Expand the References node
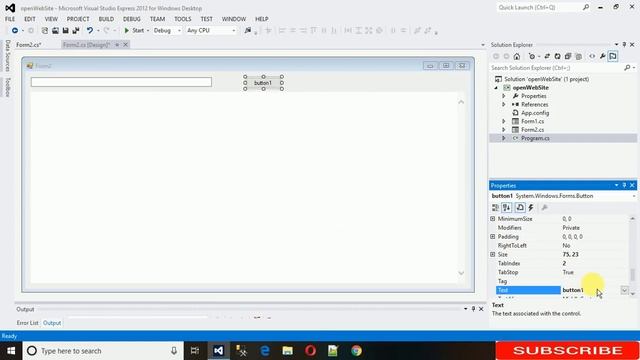This screenshot has height=360, width=640. pyautogui.click(x=504, y=104)
